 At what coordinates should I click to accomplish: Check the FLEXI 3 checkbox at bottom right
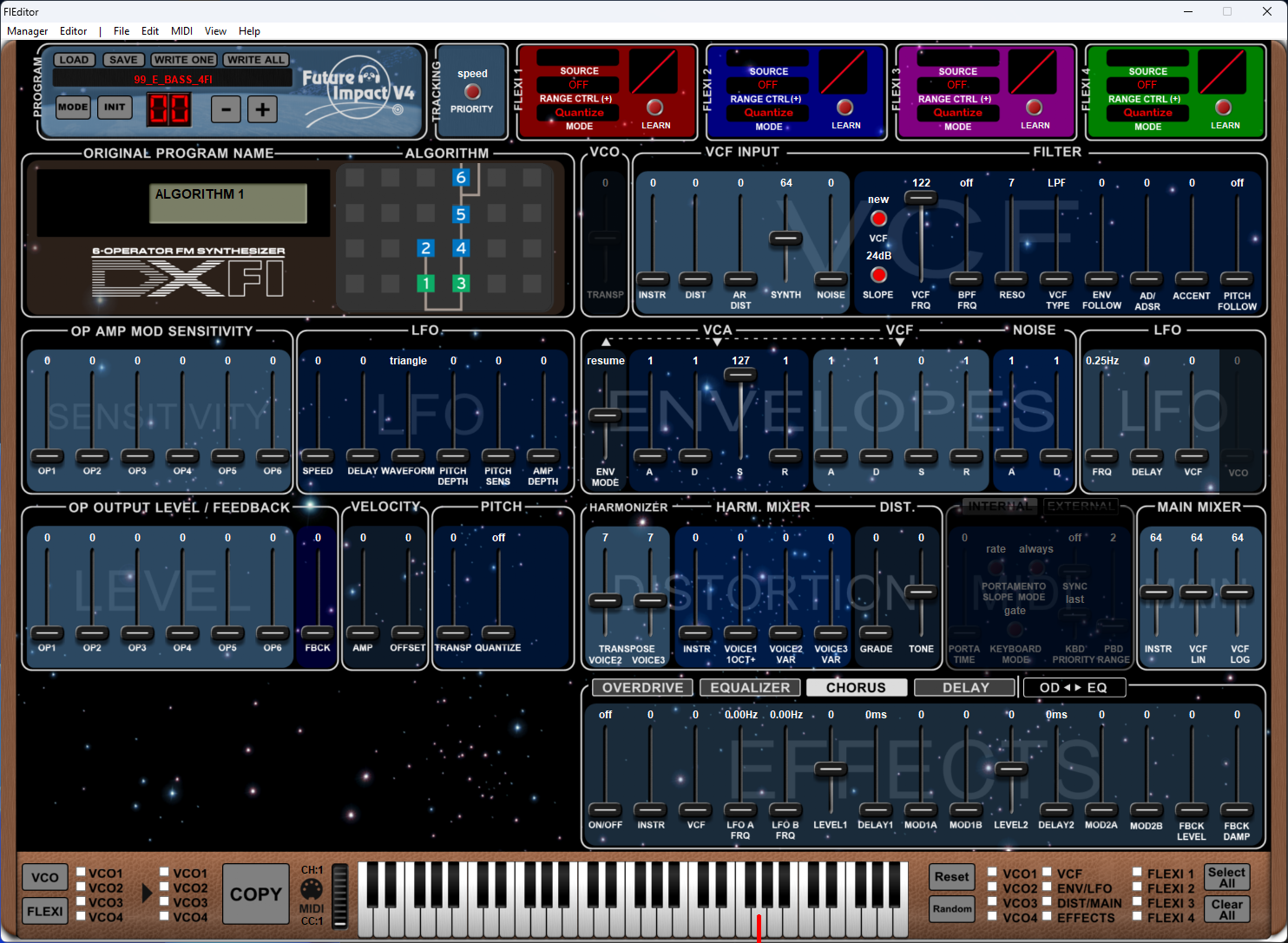pos(1137,903)
